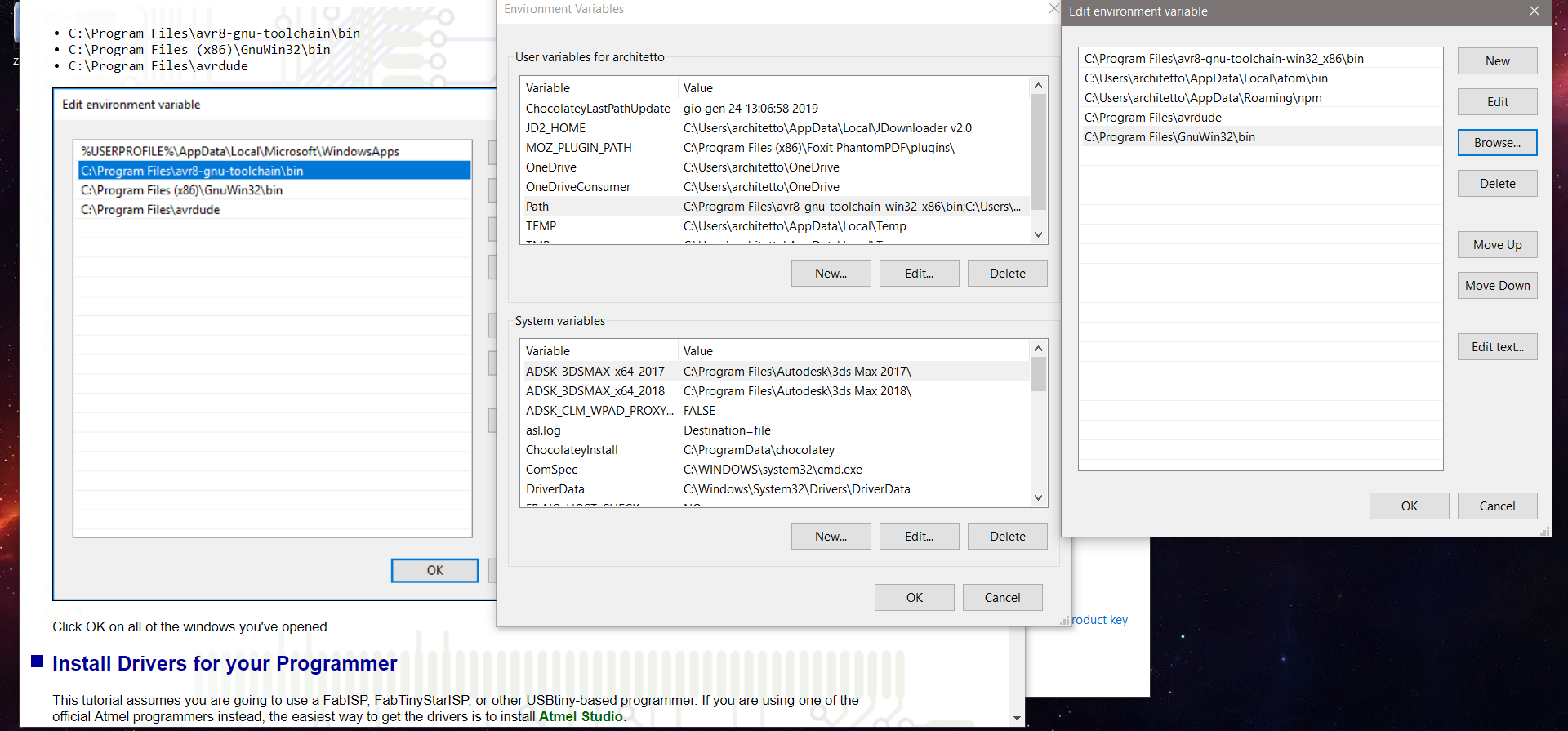Select the ComSpec system variable
The width and height of the screenshot is (1568, 731).
tap(775, 470)
